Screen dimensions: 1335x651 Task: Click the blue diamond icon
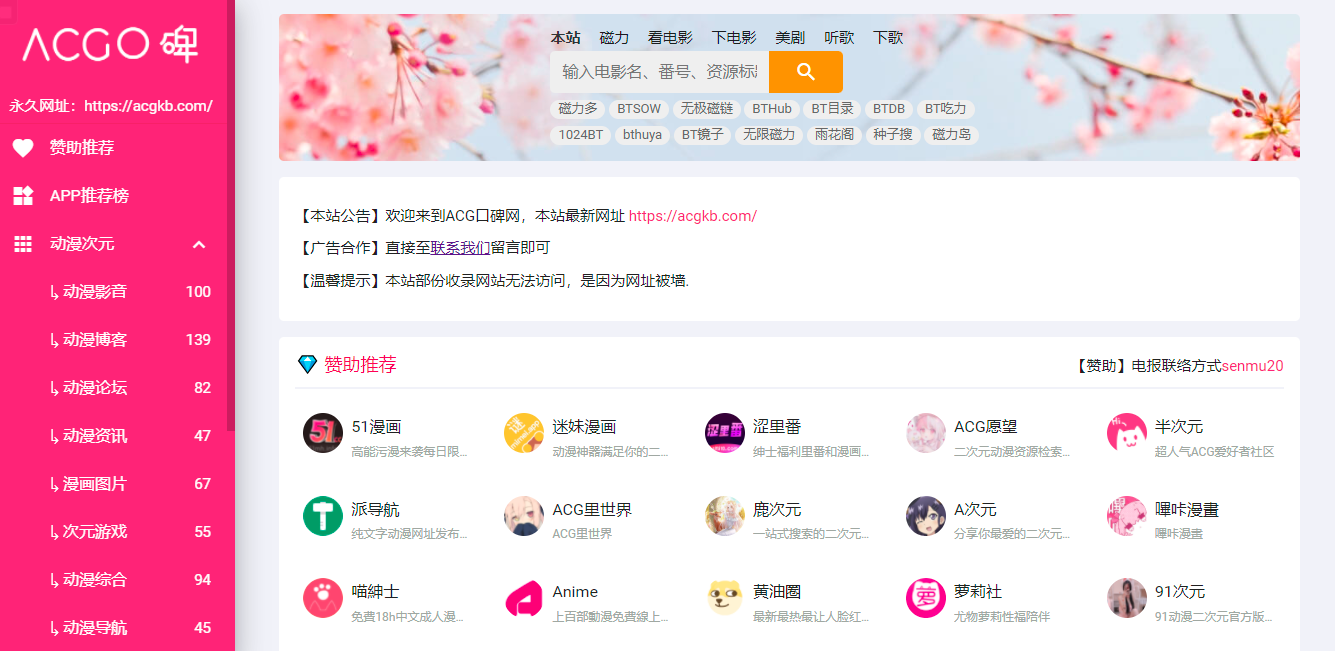click(x=307, y=365)
